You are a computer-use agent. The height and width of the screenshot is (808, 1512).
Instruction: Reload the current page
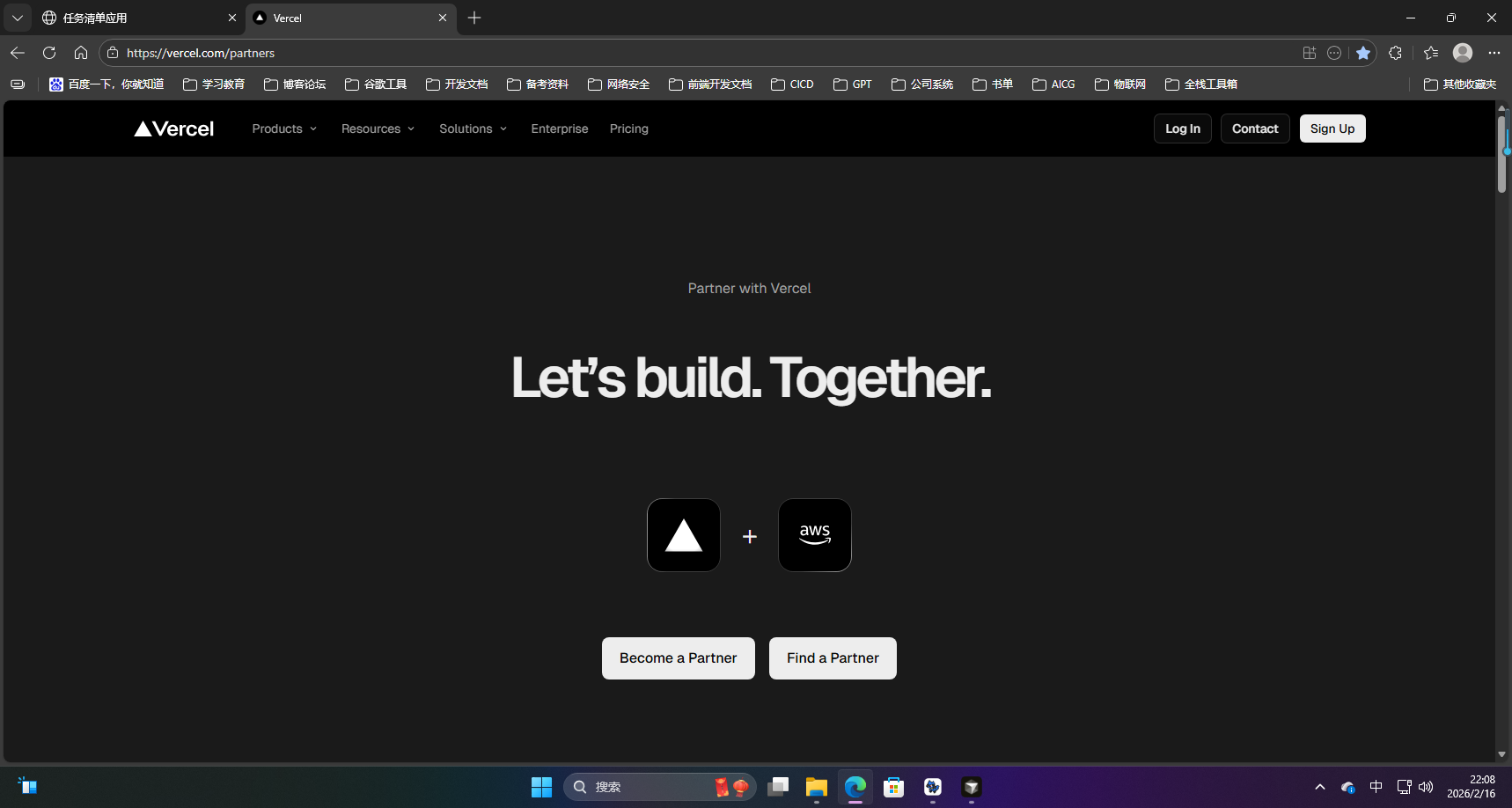(x=49, y=53)
